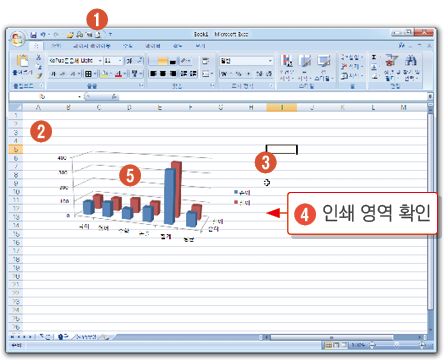Click the Save icon in quick access toolbar

tap(34, 34)
